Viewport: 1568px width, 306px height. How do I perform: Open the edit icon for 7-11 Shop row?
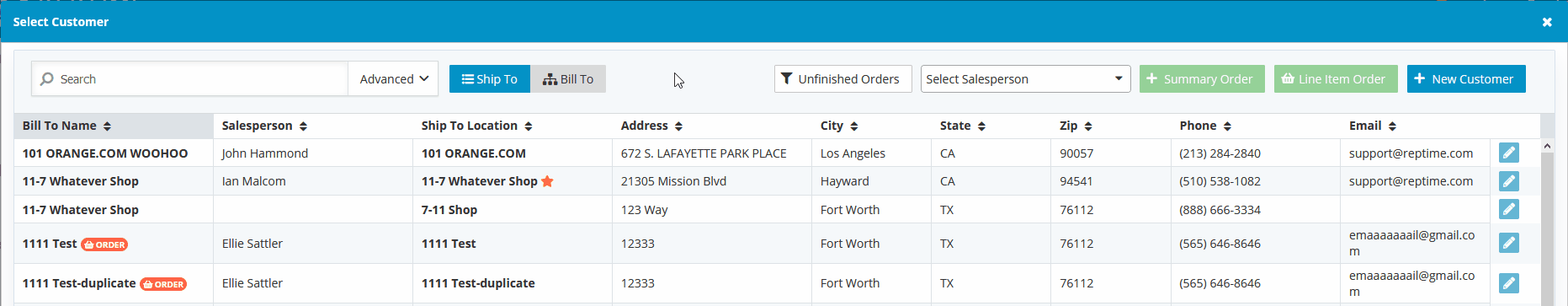click(1509, 209)
